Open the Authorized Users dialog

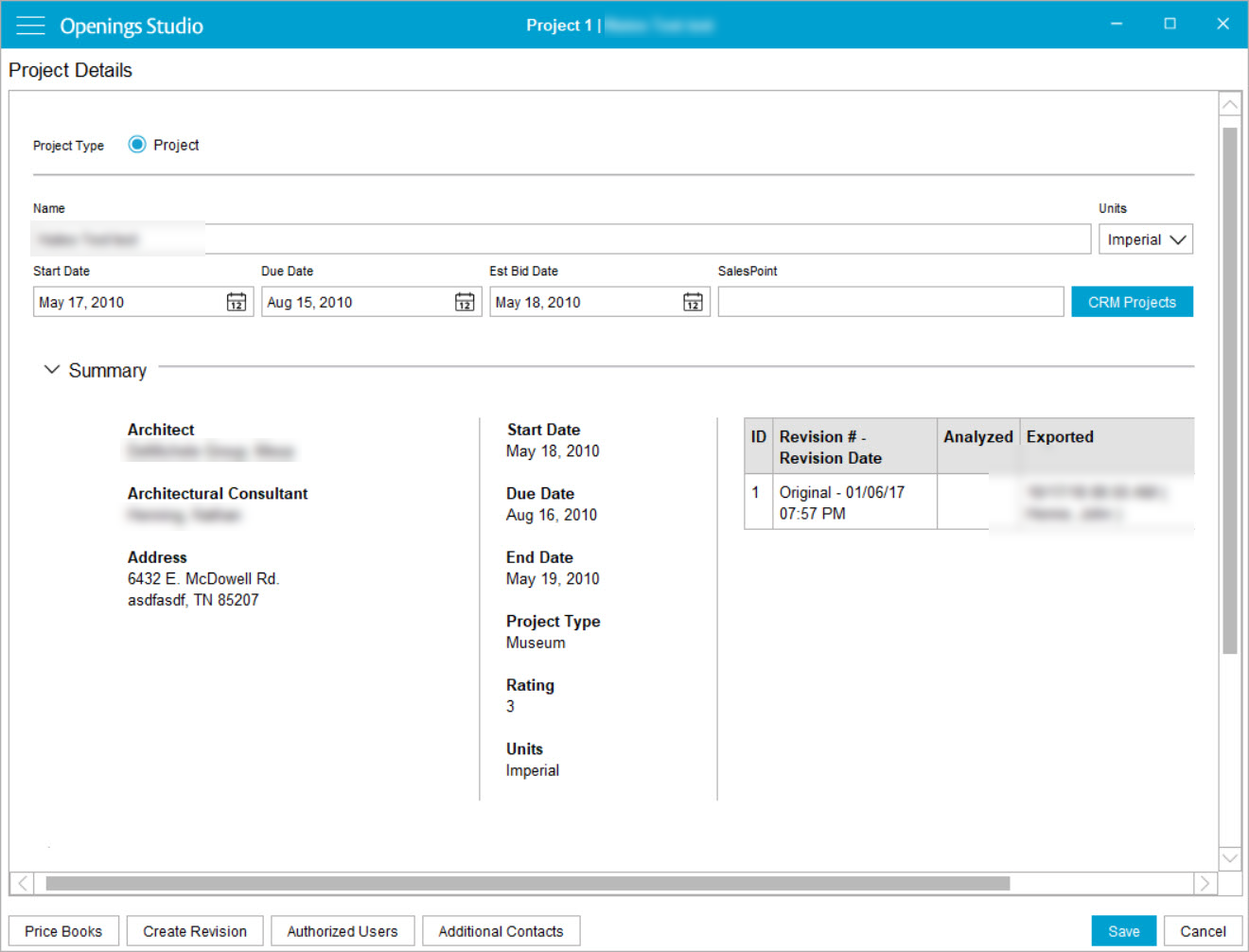click(x=343, y=930)
